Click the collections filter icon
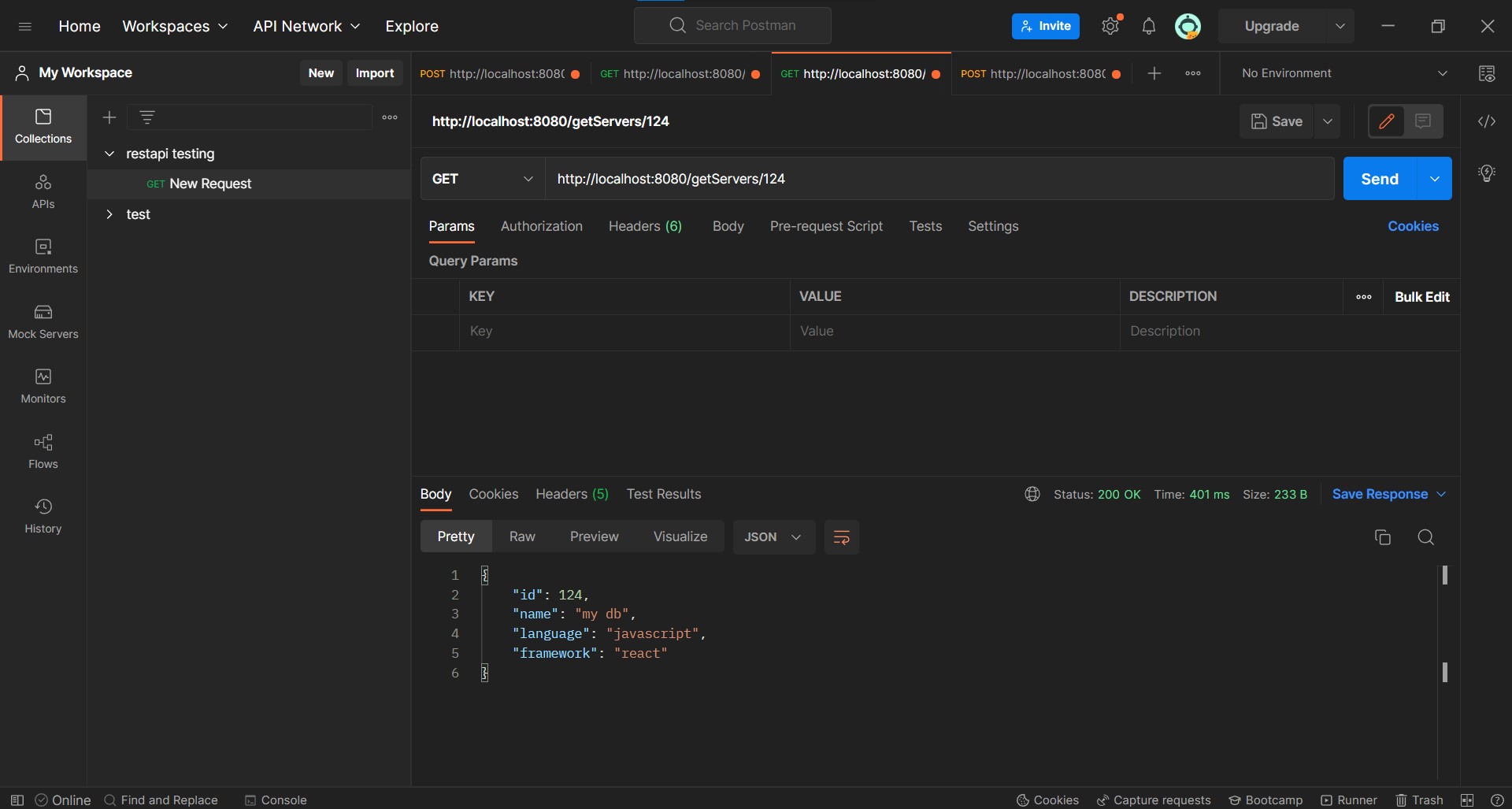1512x809 pixels. (x=147, y=117)
